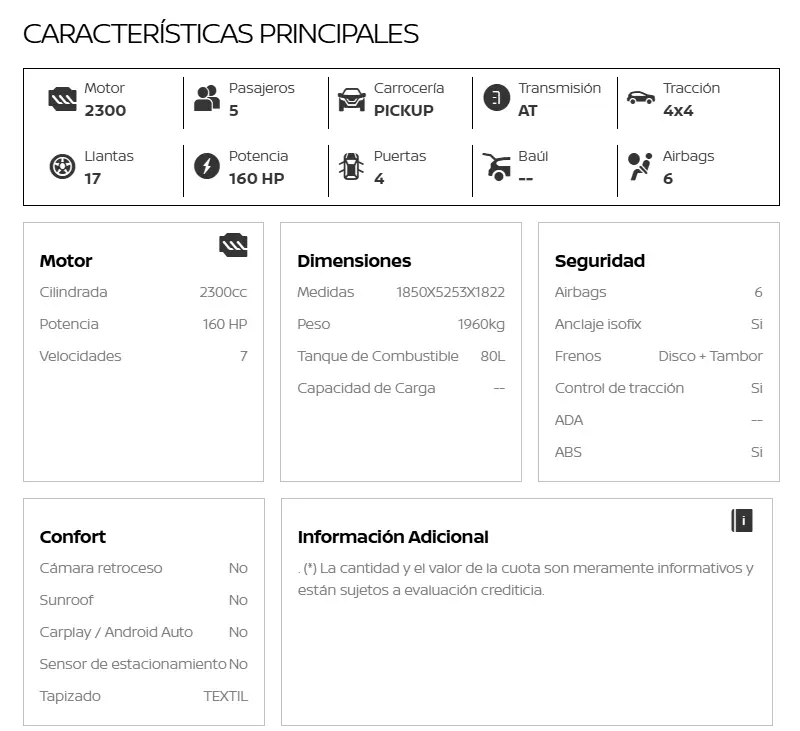Click the open trunk icon beside Baúl

click(496, 166)
